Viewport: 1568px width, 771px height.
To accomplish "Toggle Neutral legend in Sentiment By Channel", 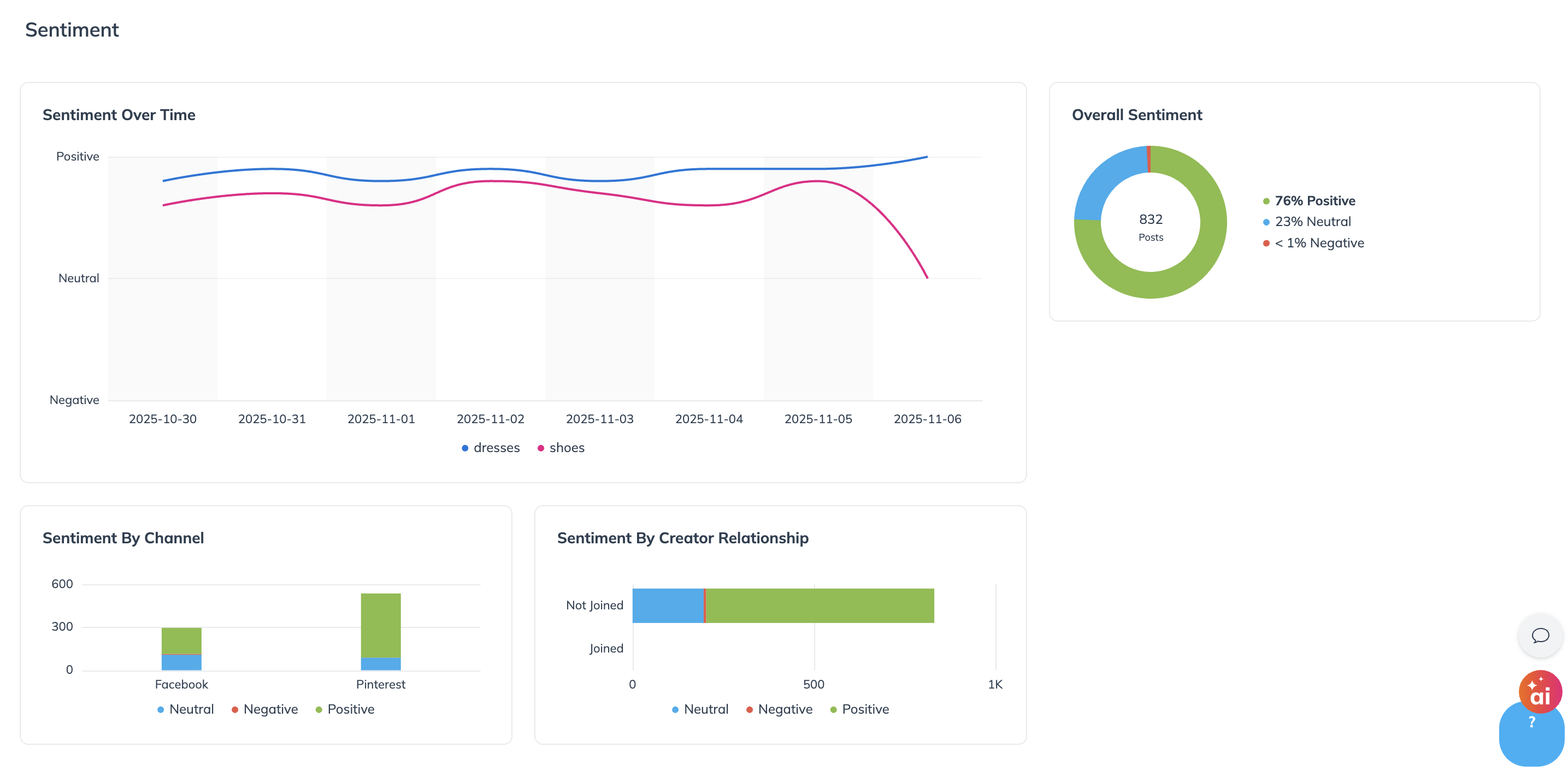I will [186, 709].
